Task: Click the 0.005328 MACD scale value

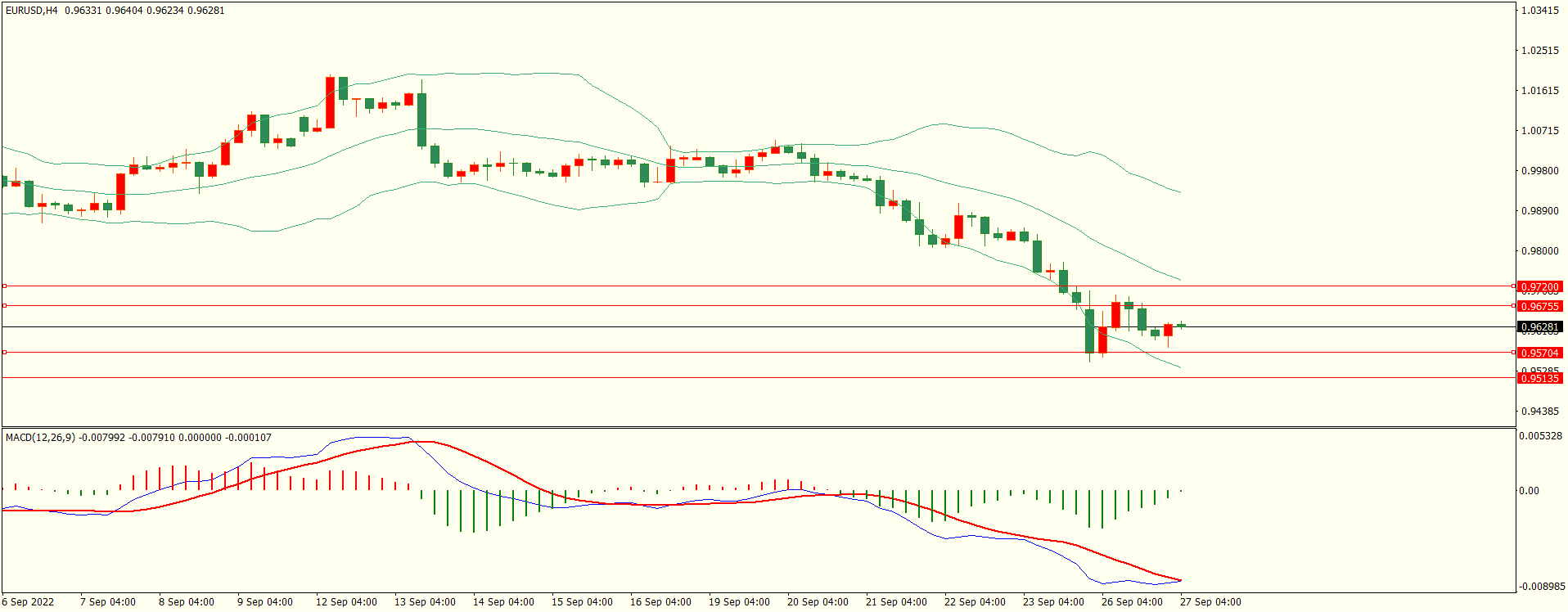Action: pos(1540,436)
